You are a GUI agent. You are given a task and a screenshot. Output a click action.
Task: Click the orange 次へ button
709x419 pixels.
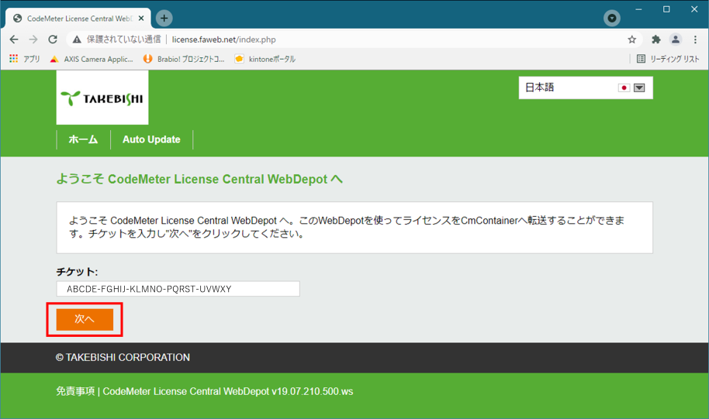point(84,320)
